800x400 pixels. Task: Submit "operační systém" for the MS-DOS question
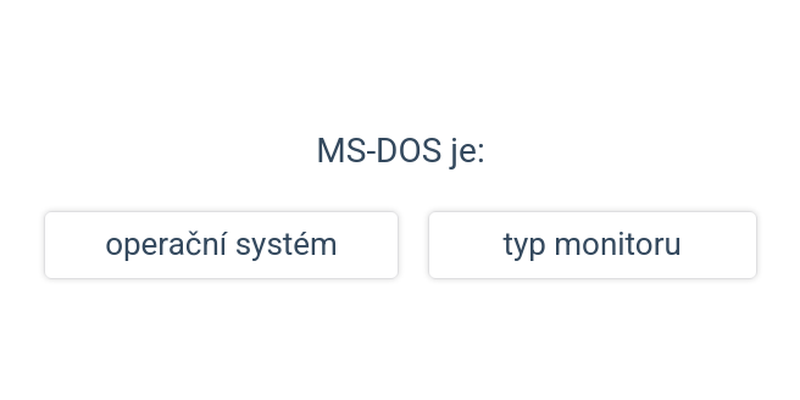click(221, 245)
